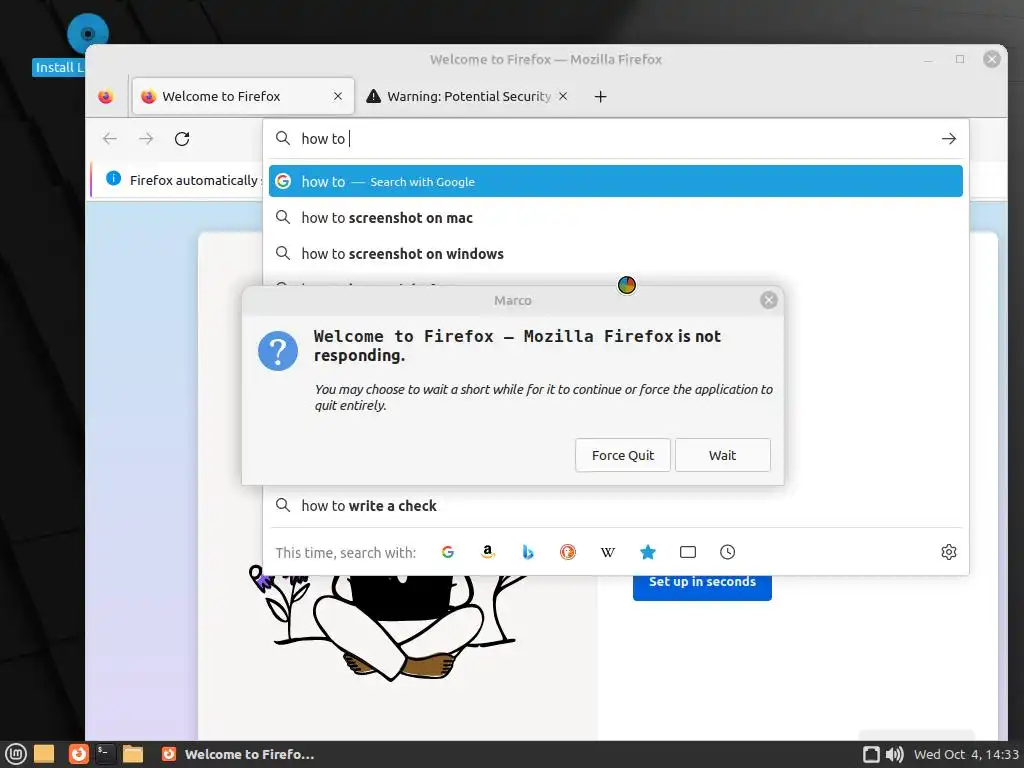Screen dimensions: 1024x768
Task: Choose 'how to write a check' suggestion
Action: [x=616, y=505]
